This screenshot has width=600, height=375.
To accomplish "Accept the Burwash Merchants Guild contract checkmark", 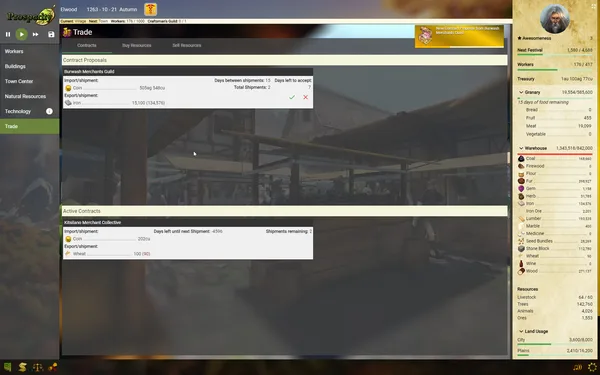I will (292, 97).
